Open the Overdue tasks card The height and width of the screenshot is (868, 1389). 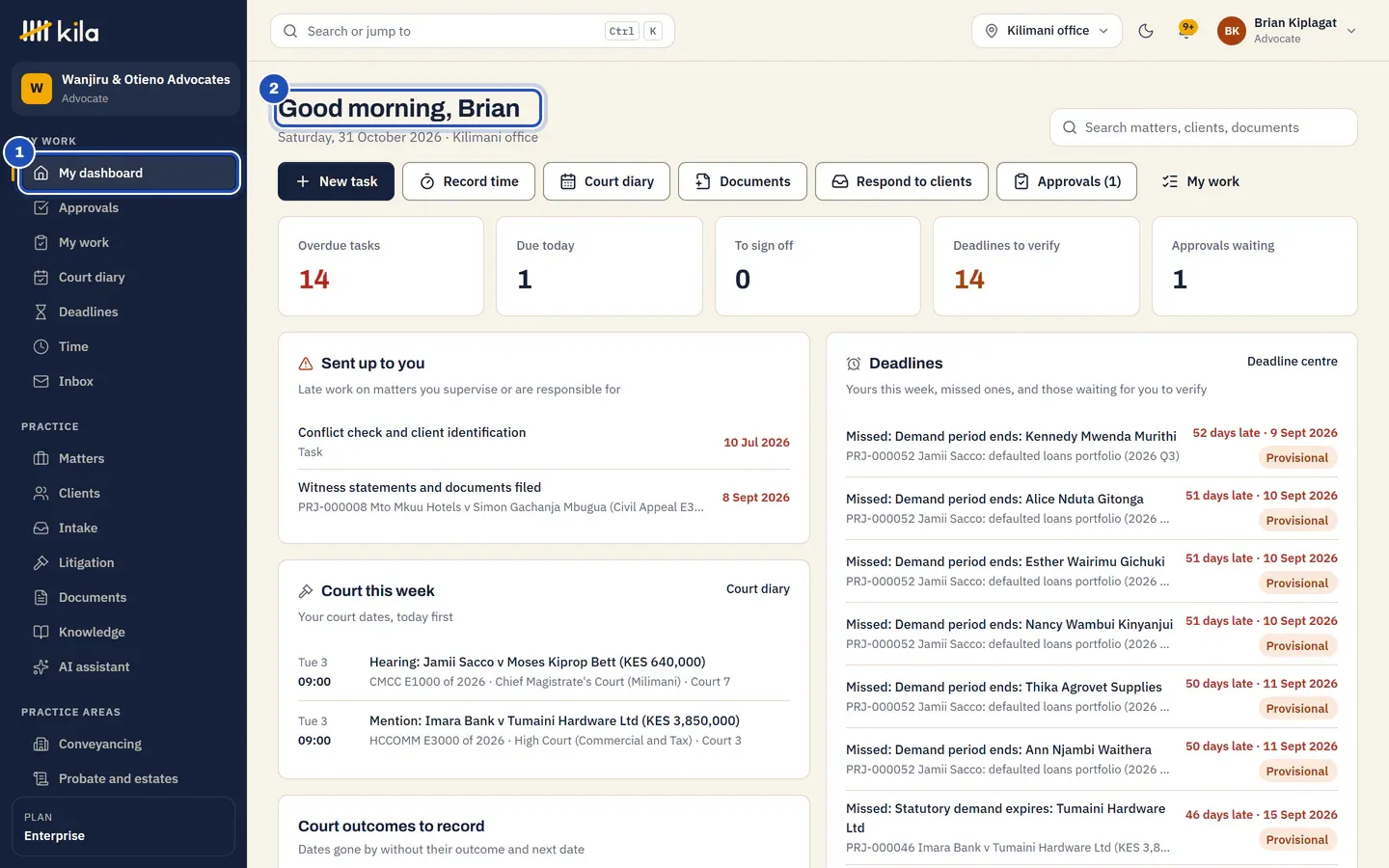click(381, 266)
